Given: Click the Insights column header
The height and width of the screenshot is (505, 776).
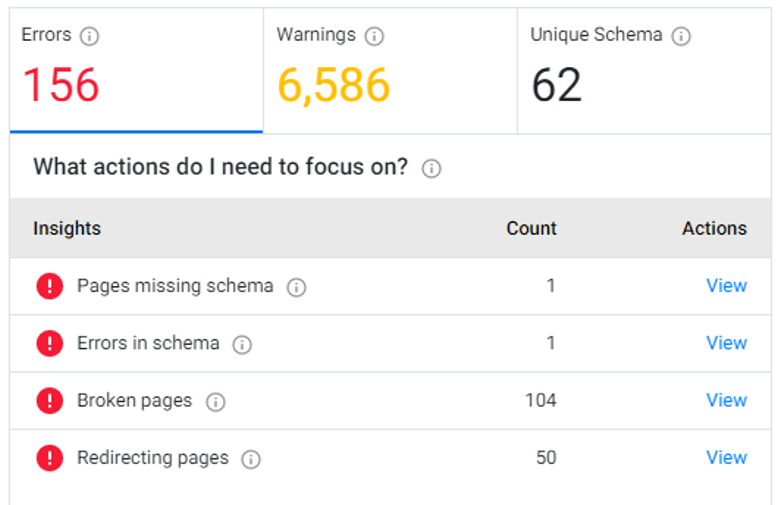Looking at the screenshot, I should [x=67, y=228].
